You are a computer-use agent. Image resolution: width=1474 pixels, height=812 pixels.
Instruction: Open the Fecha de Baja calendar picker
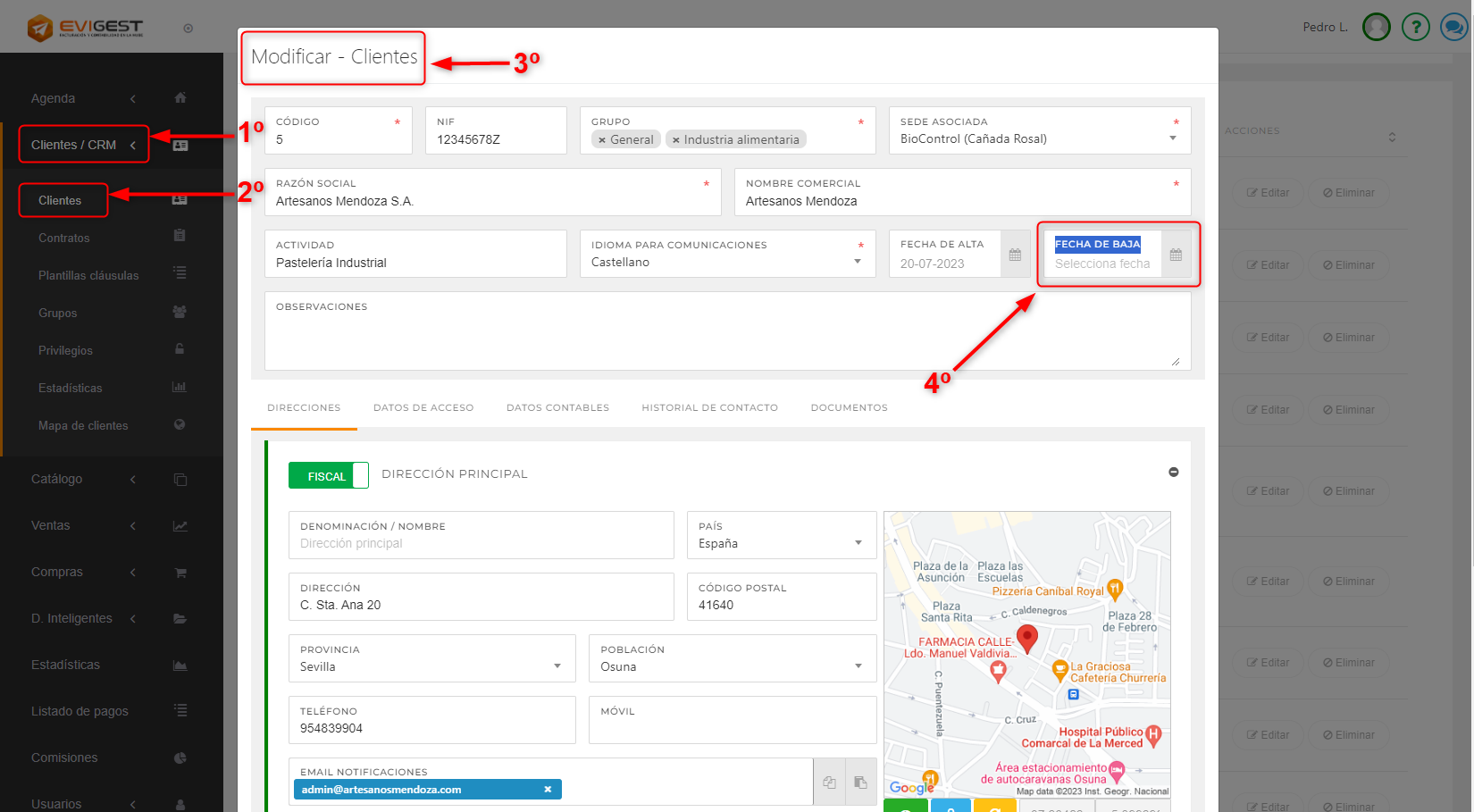1176,255
